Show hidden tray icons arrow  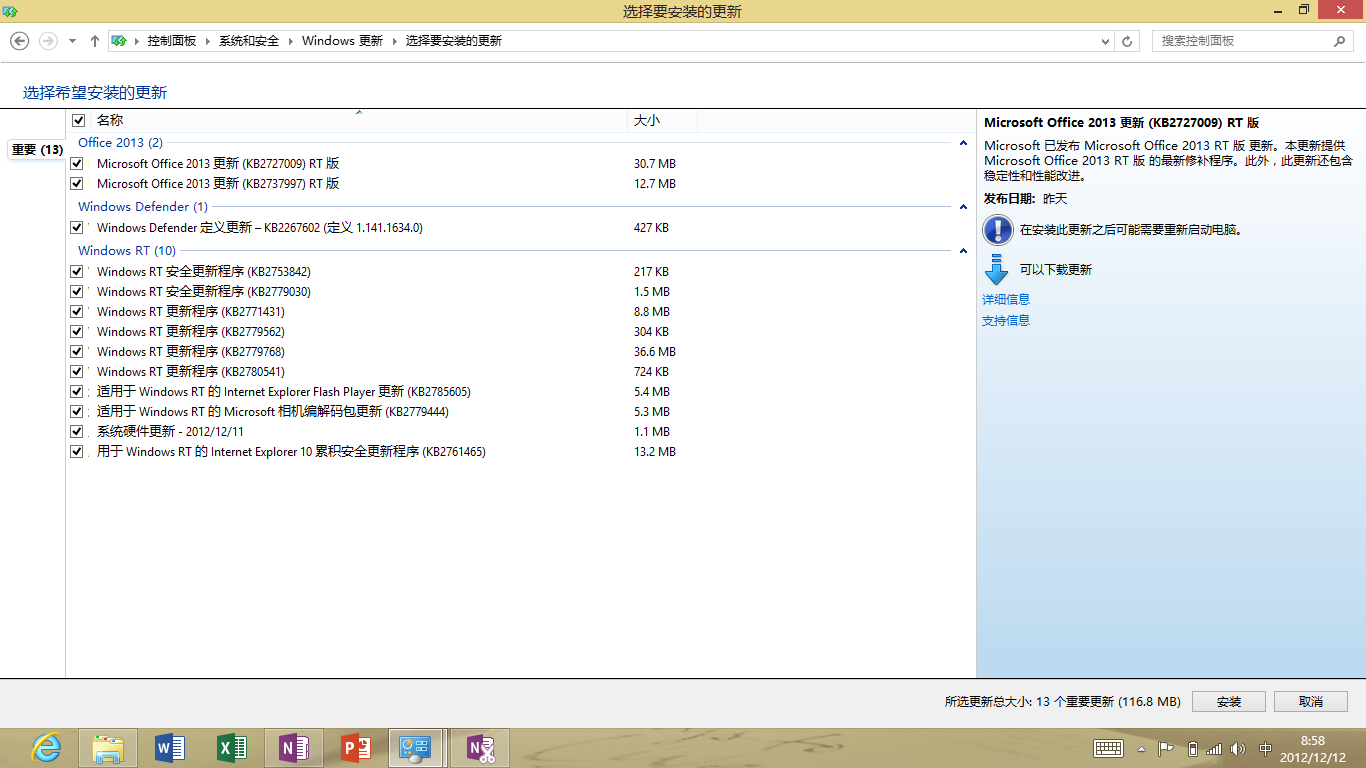[x=1141, y=748]
